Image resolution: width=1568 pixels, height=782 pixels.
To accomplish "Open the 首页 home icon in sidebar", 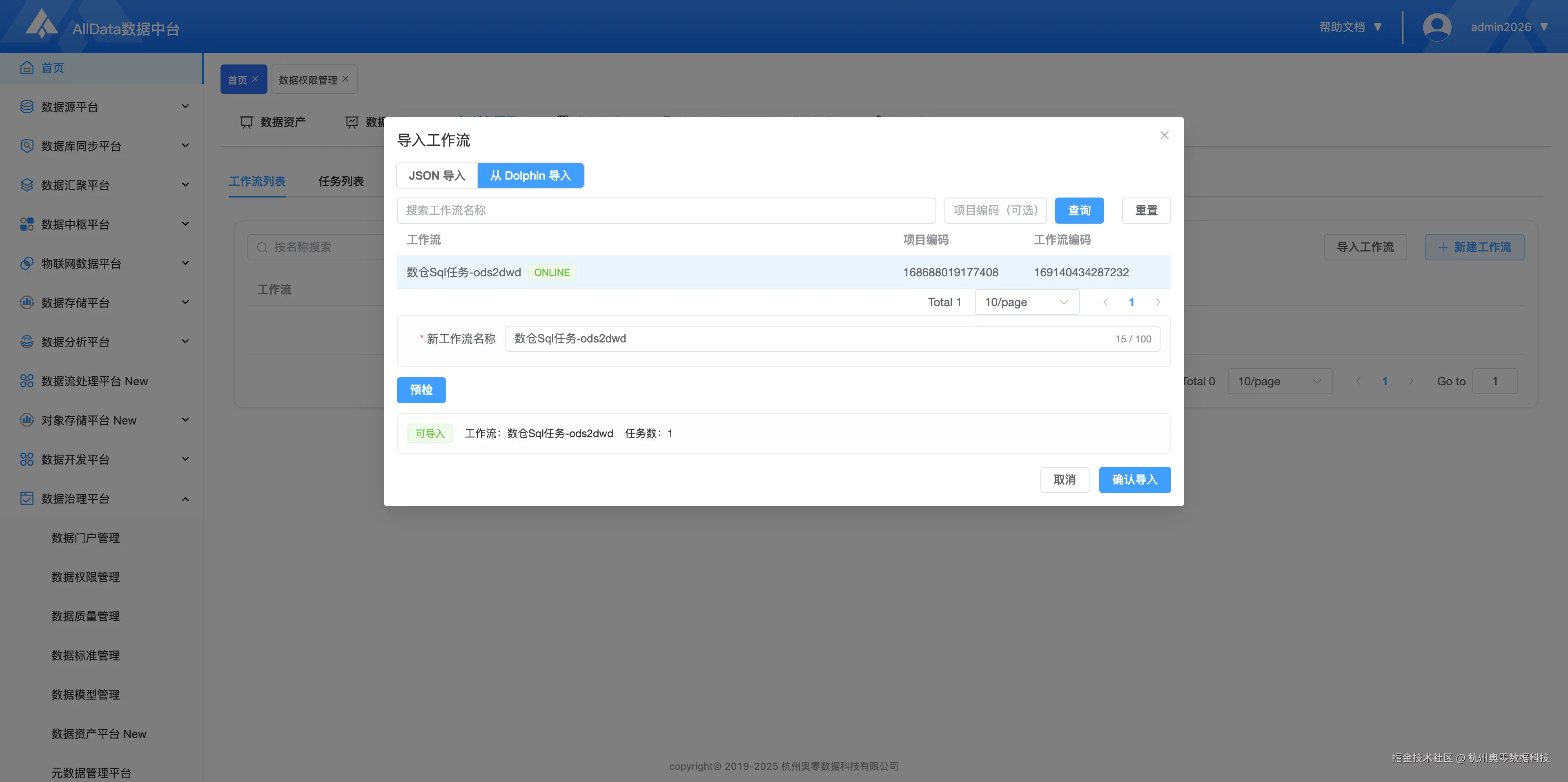I will pyautogui.click(x=27, y=68).
